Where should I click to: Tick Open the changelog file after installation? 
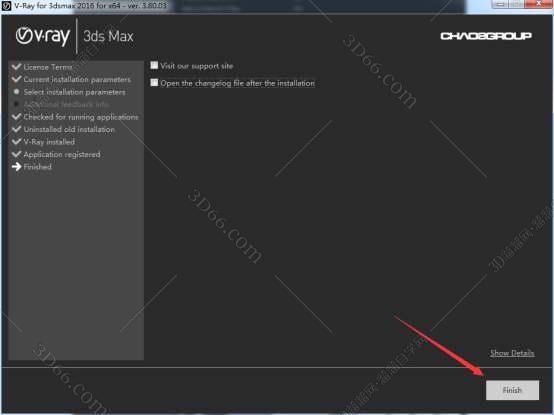pyautogui.click(x=154, y=83)
